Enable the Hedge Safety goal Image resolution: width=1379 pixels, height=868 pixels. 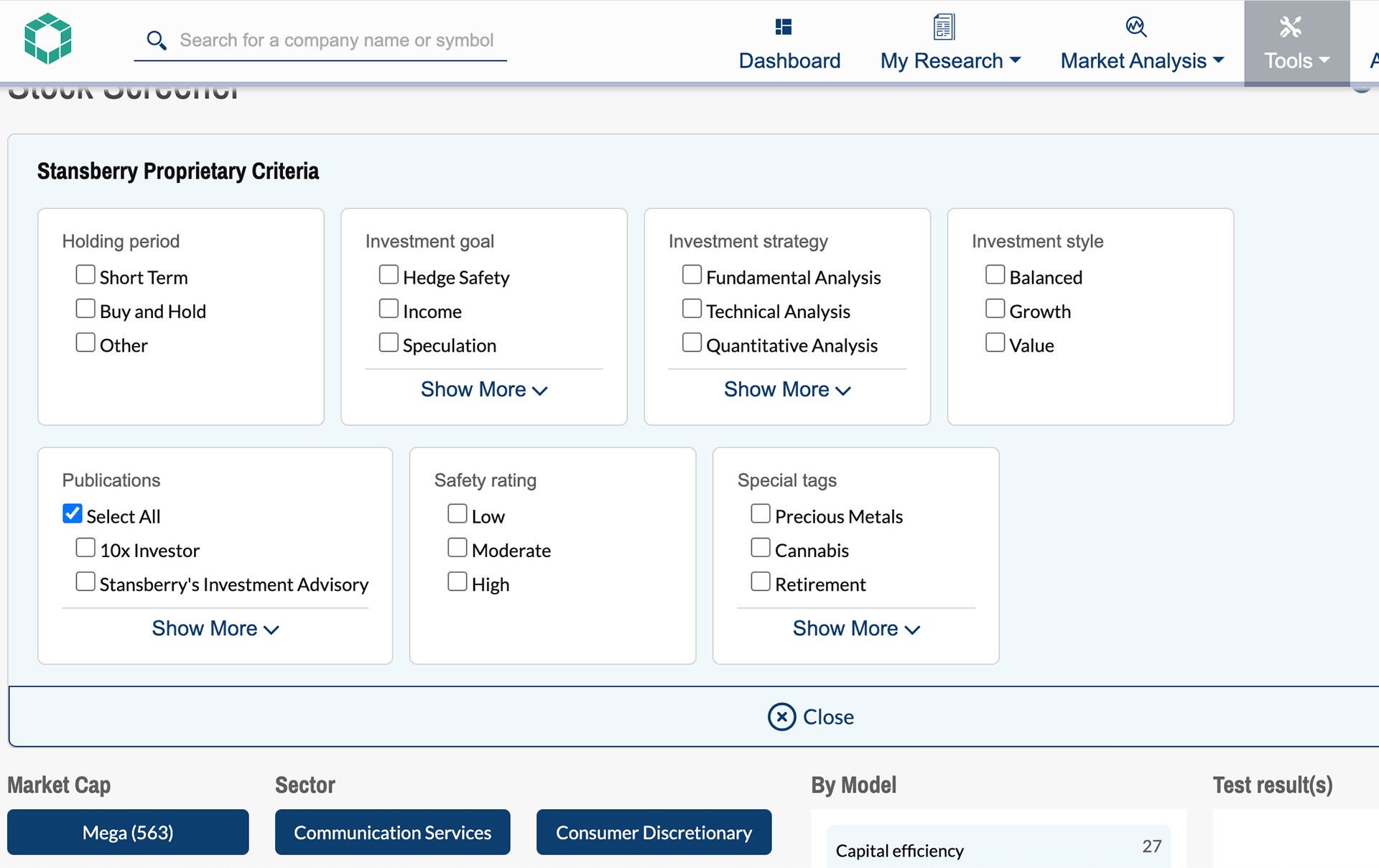click(389, 274)
